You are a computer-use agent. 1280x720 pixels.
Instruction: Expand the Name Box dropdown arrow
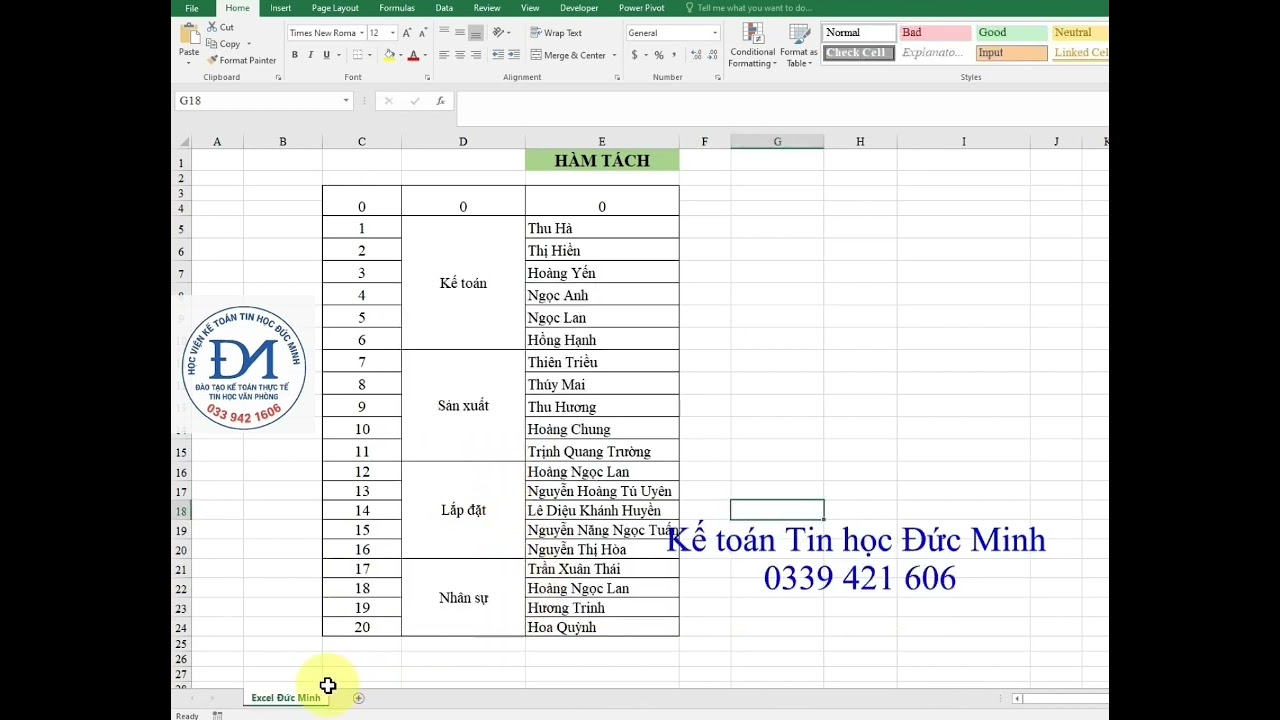point(346,101)
